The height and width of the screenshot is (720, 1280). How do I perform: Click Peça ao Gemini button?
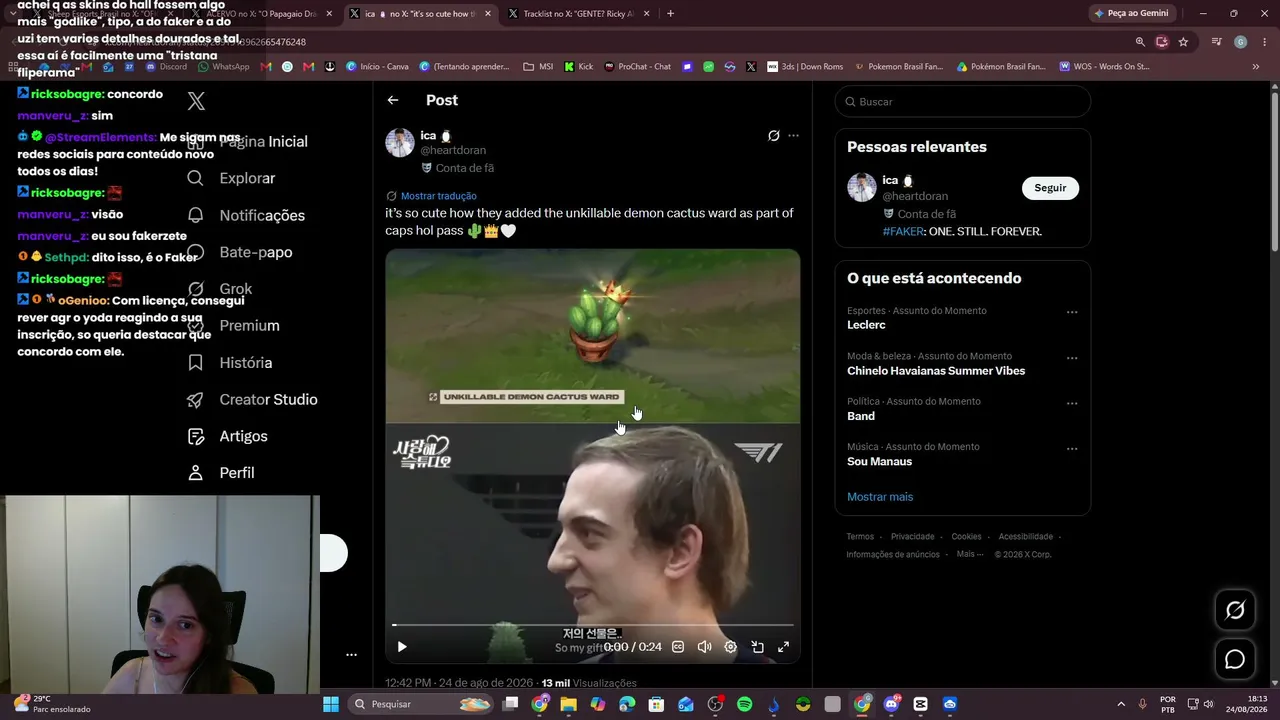click(1131, 14)
